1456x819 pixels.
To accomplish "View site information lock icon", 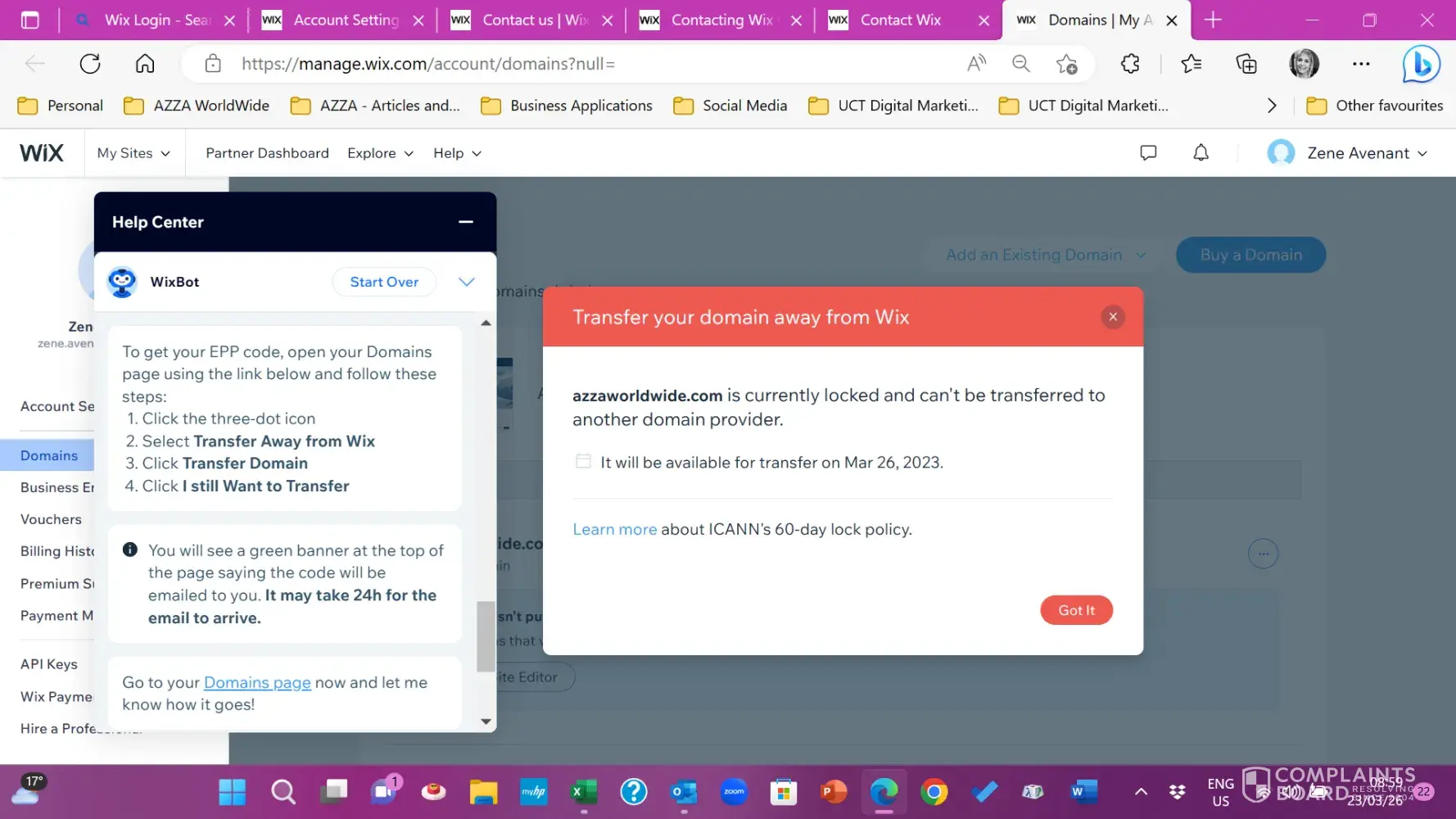I will [213, 64].
